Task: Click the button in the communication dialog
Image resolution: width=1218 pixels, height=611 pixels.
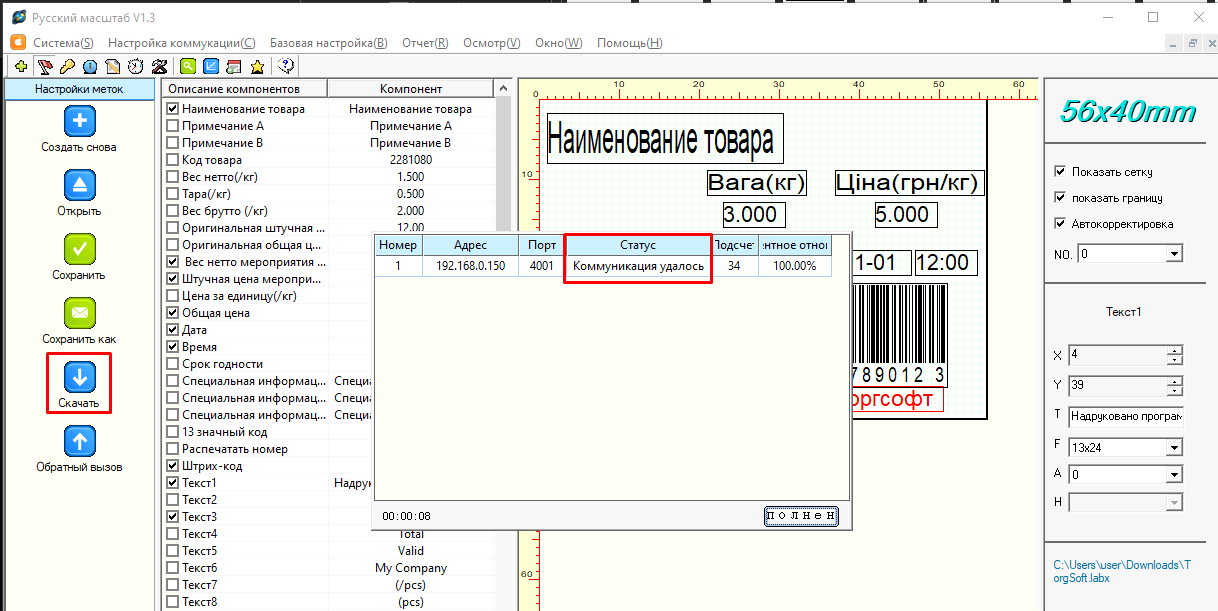Action: [800, 516]
